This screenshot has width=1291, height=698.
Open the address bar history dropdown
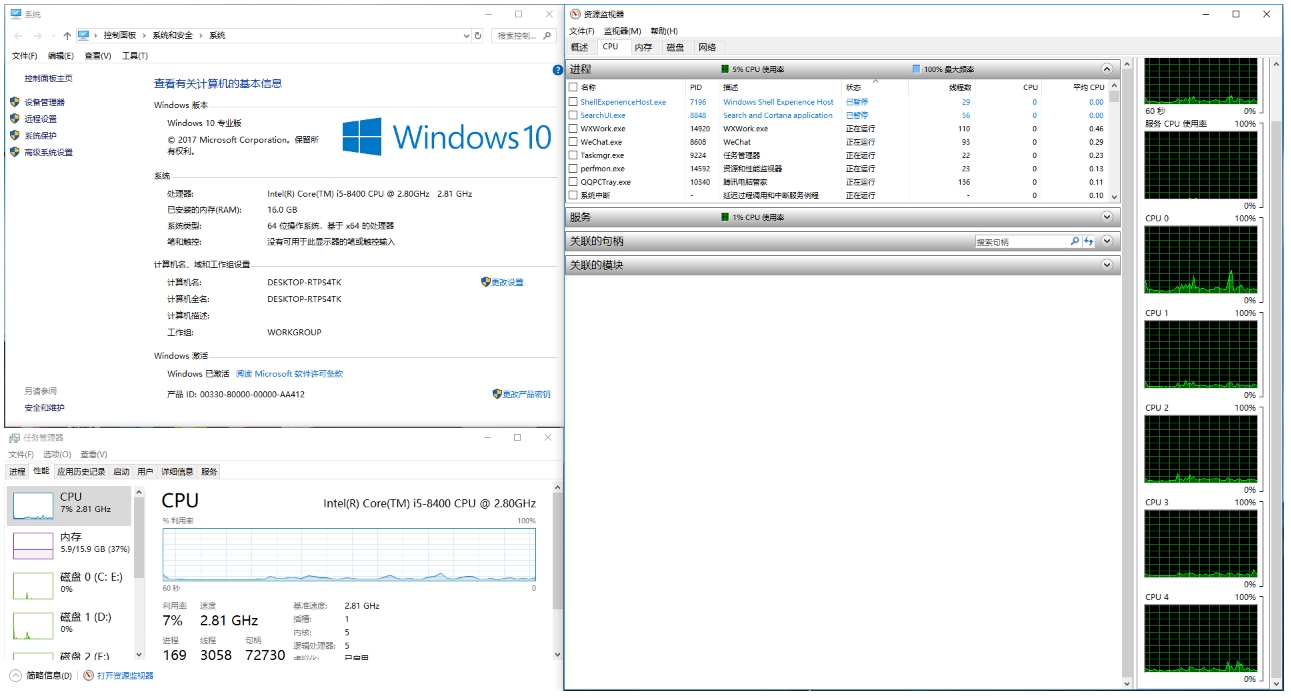(x=466, y=35)
